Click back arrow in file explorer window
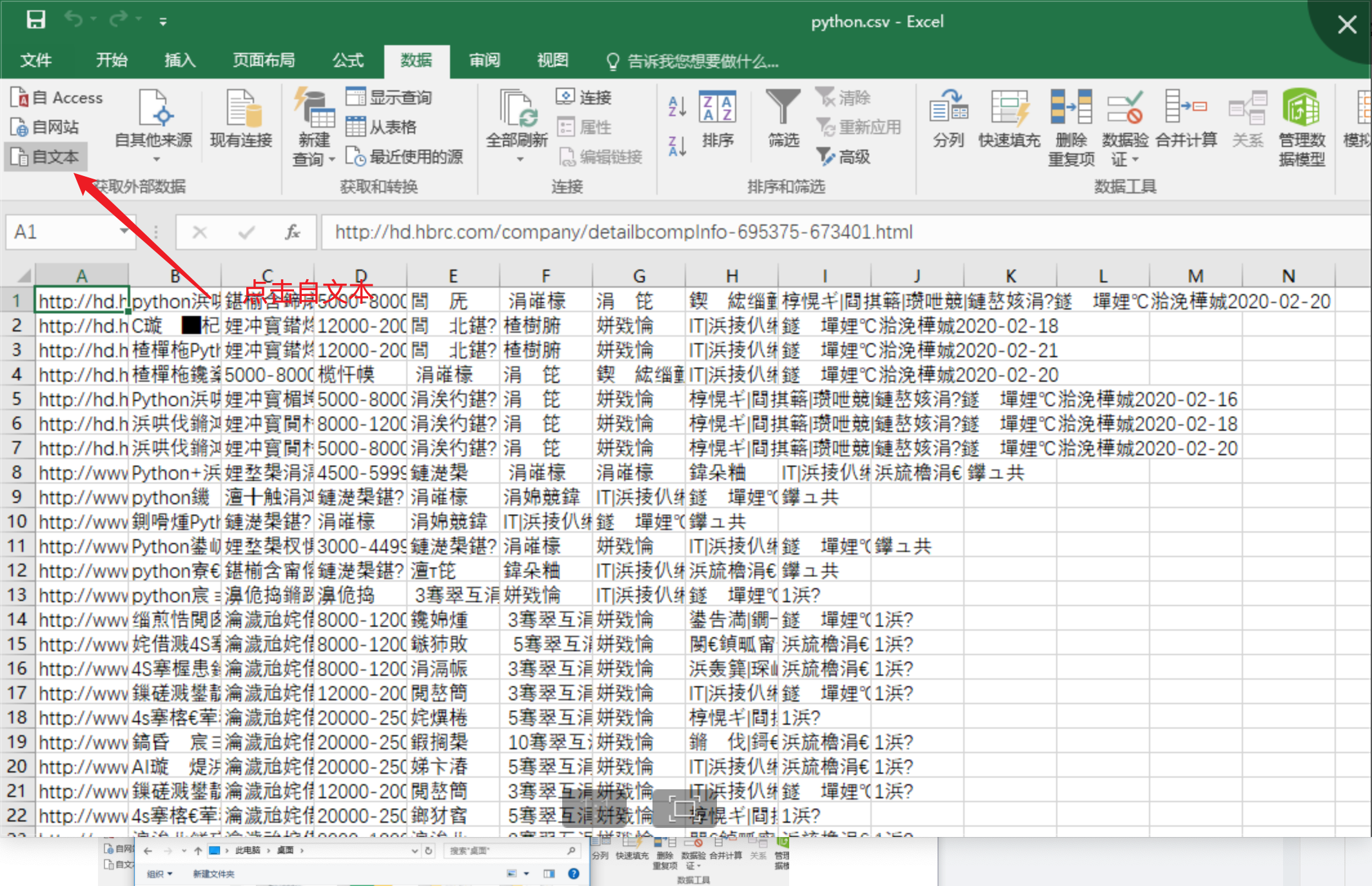The image size is (1372, 886). pyautogui.click(x=148, y=851)
